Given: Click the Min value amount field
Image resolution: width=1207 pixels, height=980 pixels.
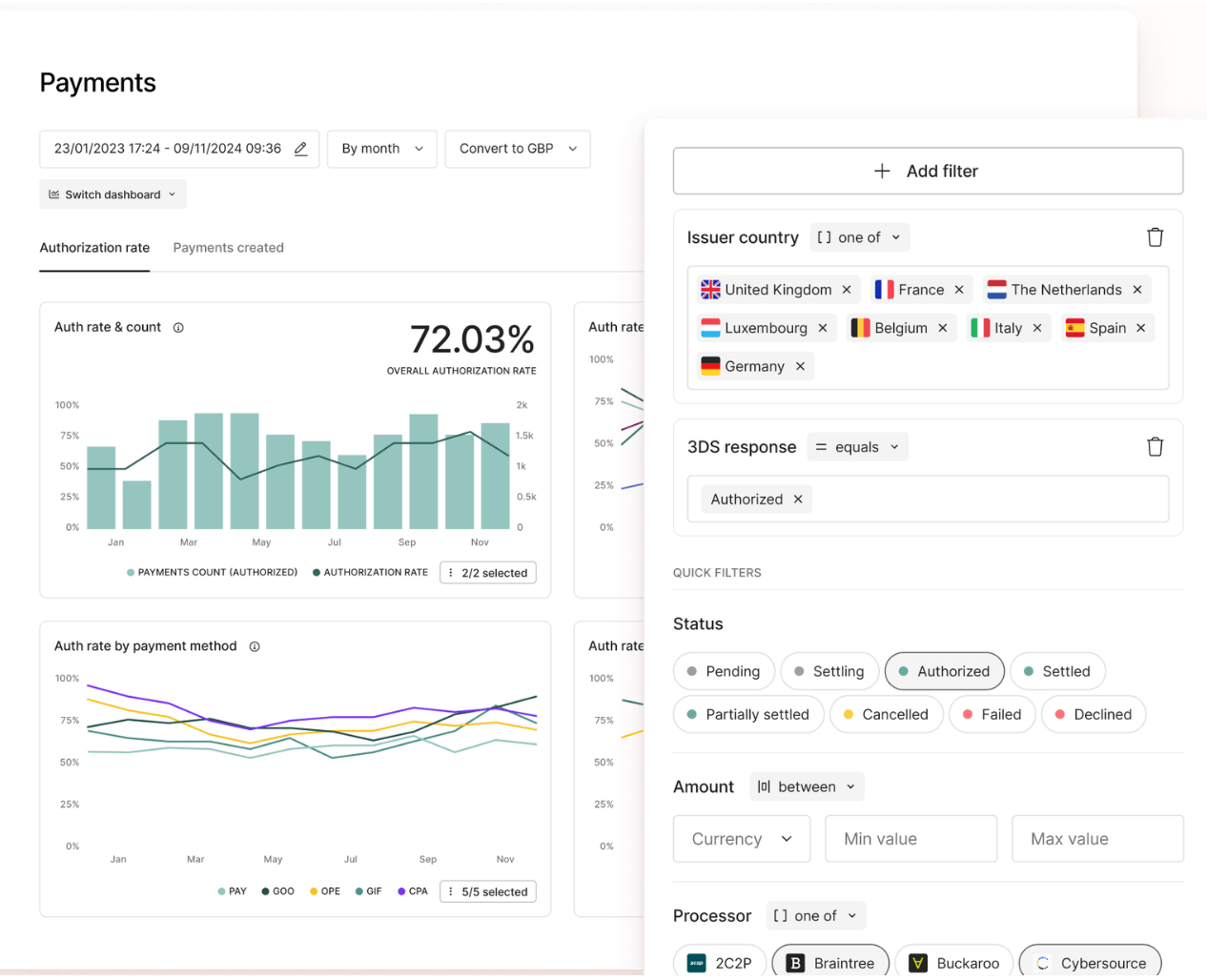Looking at the screenshot, I should point(911,839).
